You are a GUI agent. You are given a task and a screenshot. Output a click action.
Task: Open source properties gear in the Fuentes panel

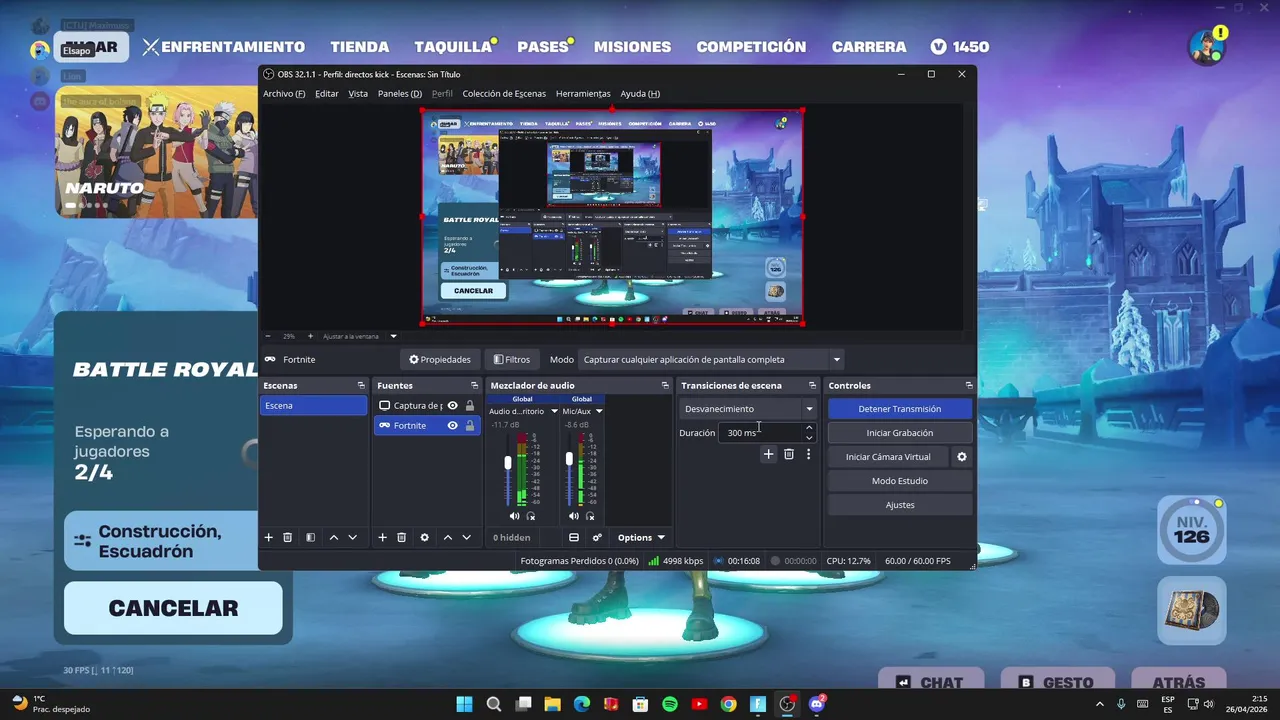425,538
